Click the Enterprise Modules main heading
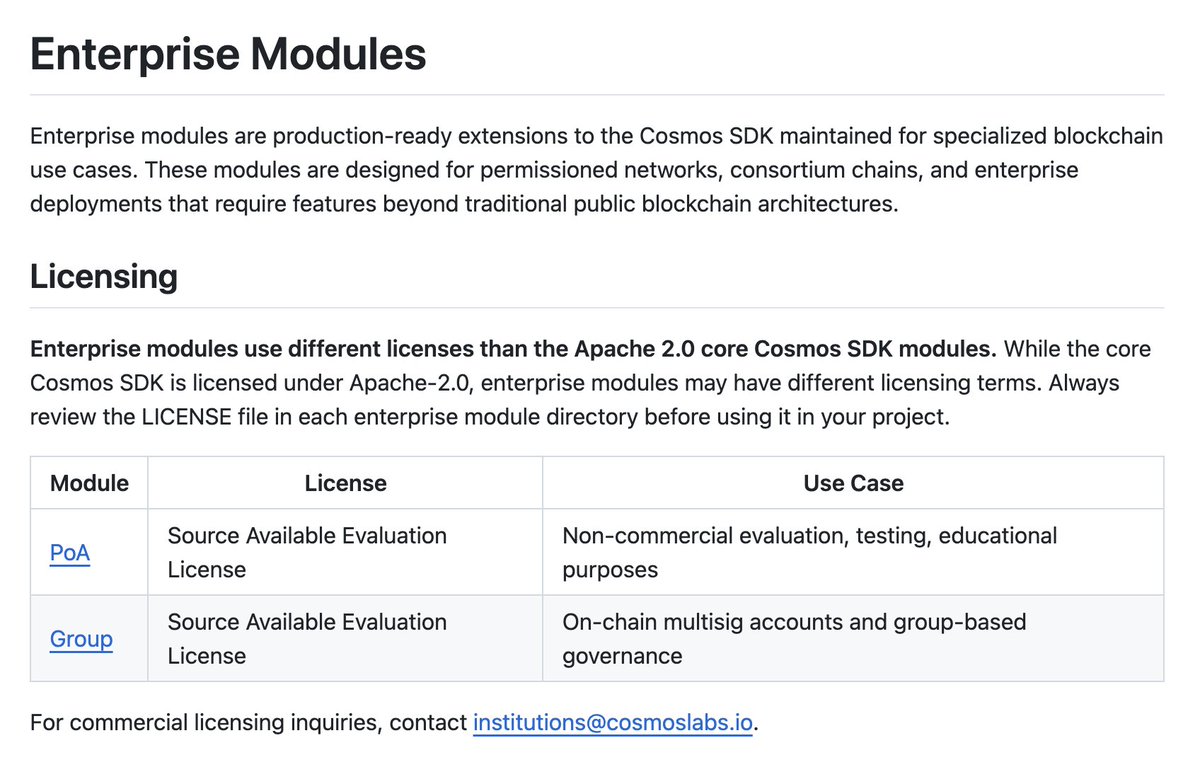This screenshot has height=767, width=1200. click(228, 54)
